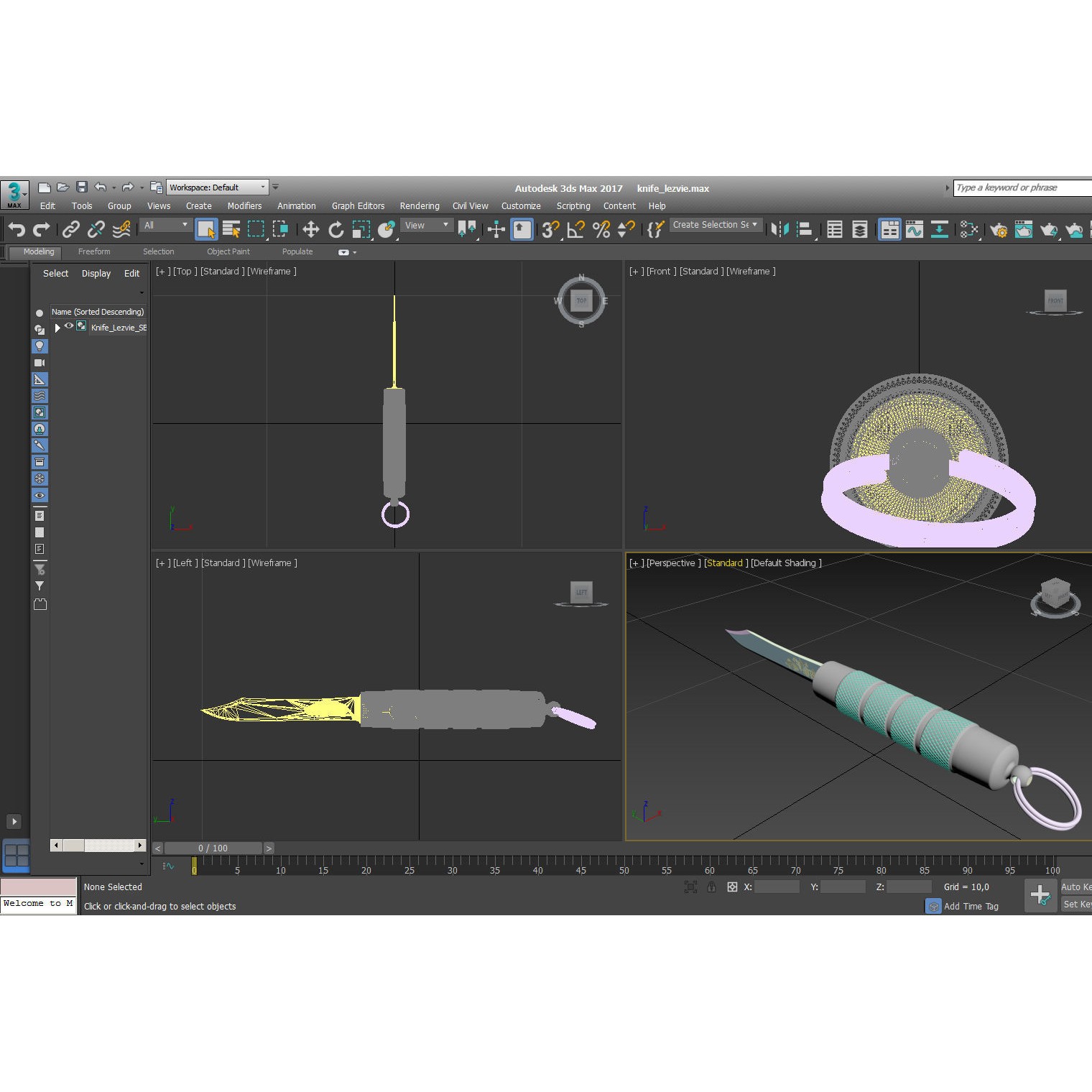Click the Select and Link icon

70,229
